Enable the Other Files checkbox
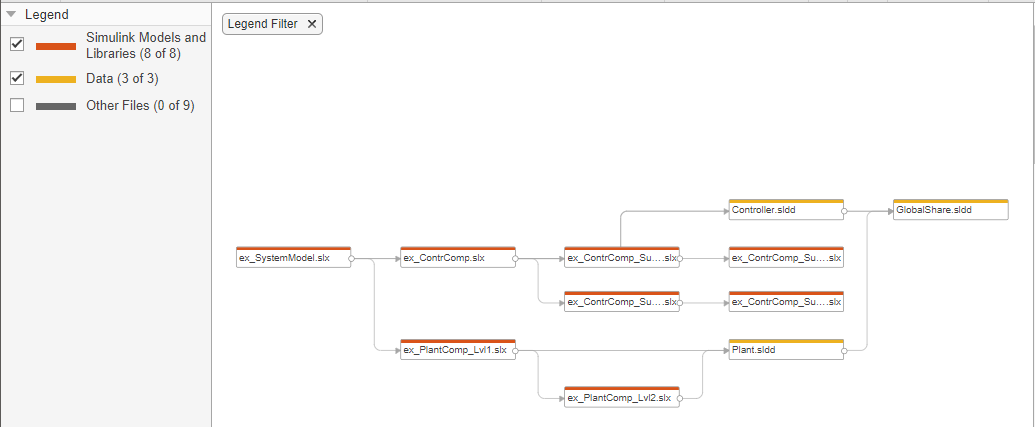Screen dimensions: 1035x427 coord(17,105)
